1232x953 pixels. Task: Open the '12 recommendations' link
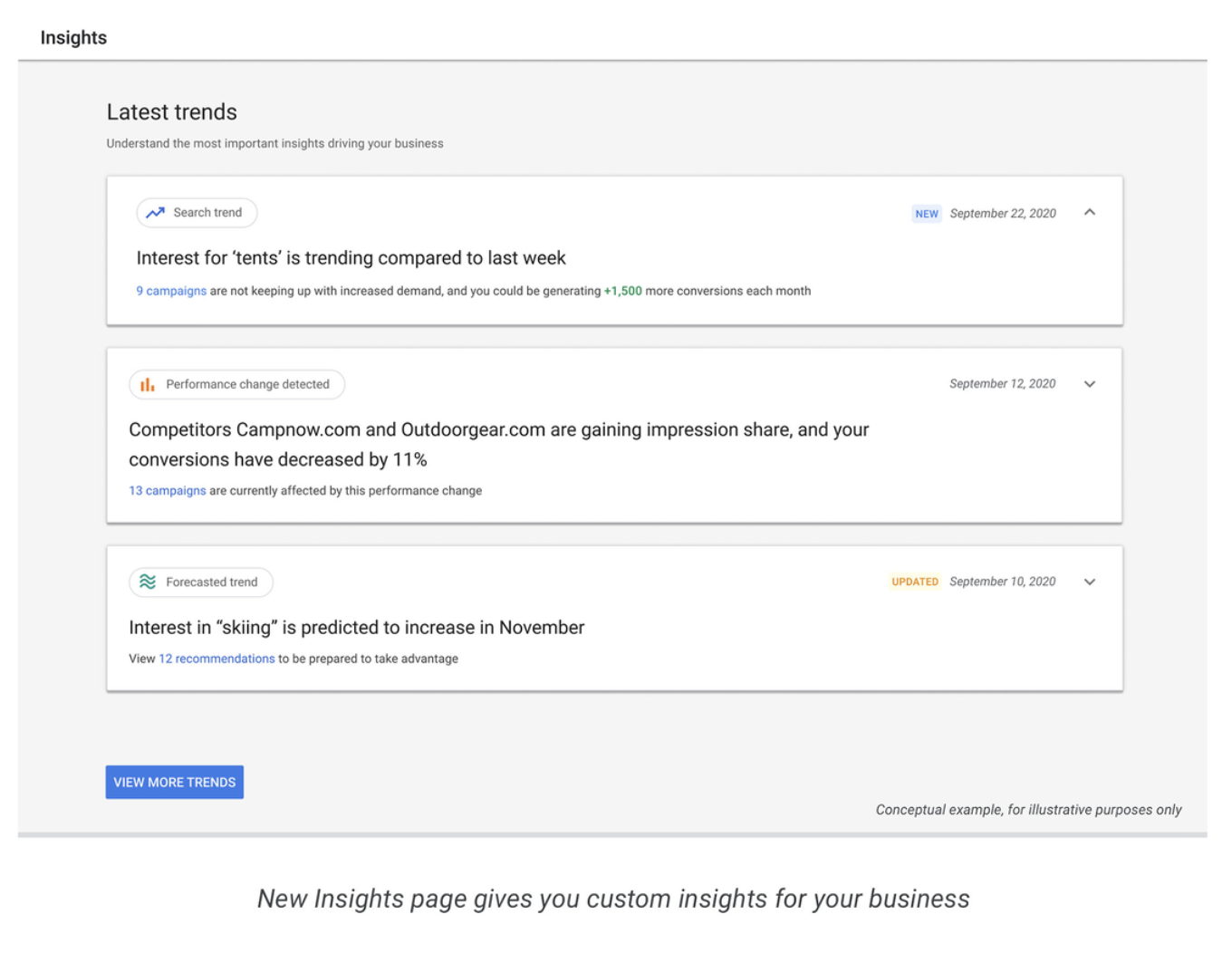[x=217, y=659]
